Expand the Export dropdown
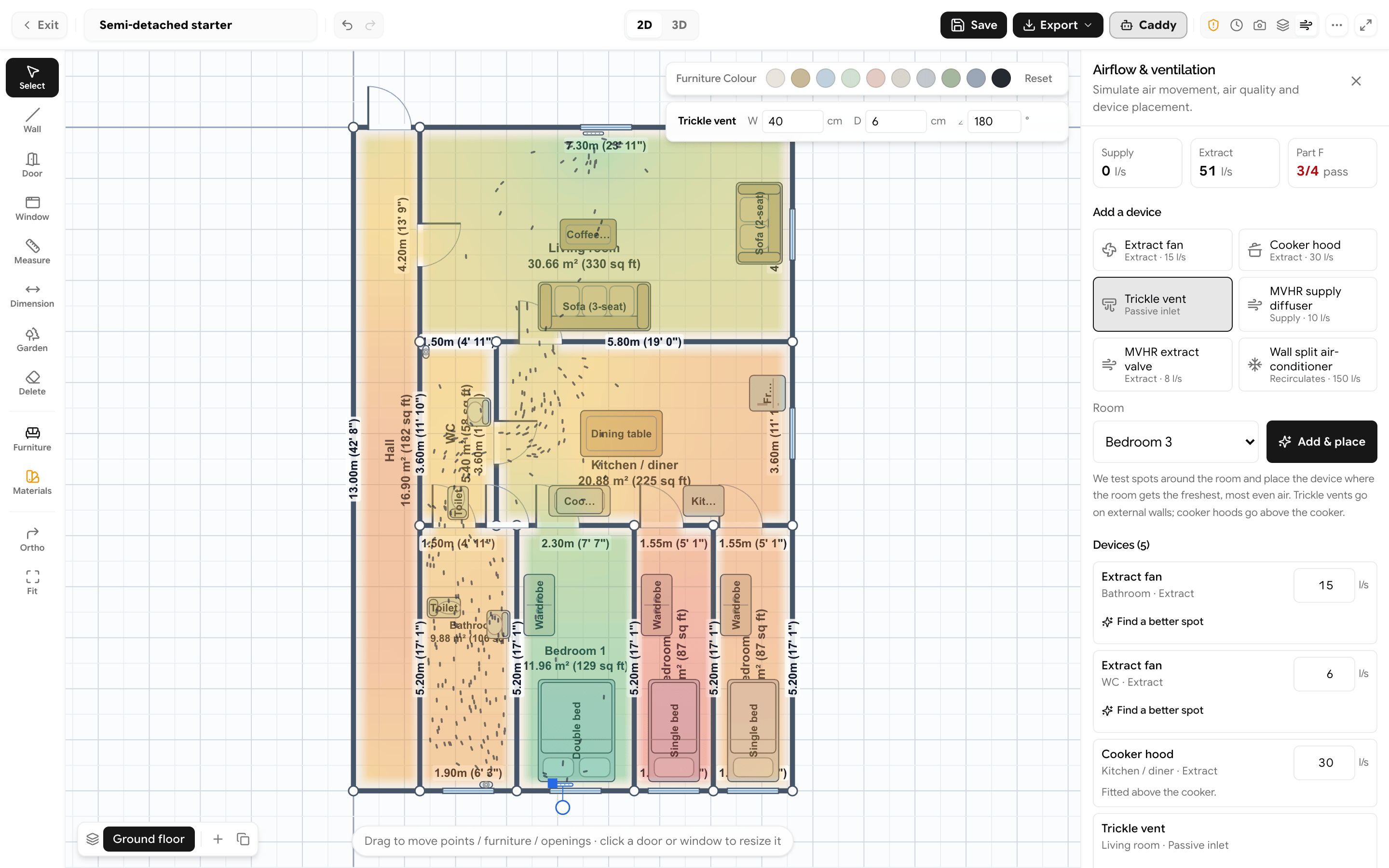Image resolution: width=1389 pixels, height=868 pixels. tap(1057, 25)
